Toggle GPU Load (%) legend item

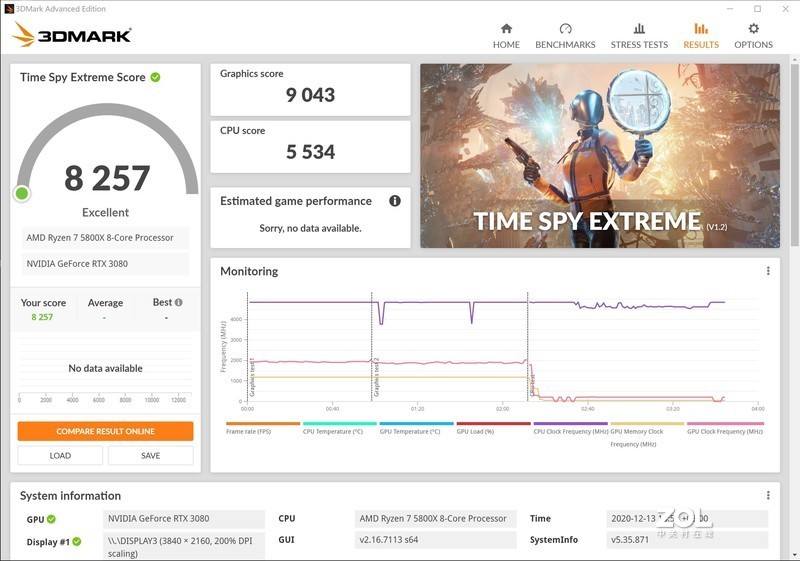493,428
